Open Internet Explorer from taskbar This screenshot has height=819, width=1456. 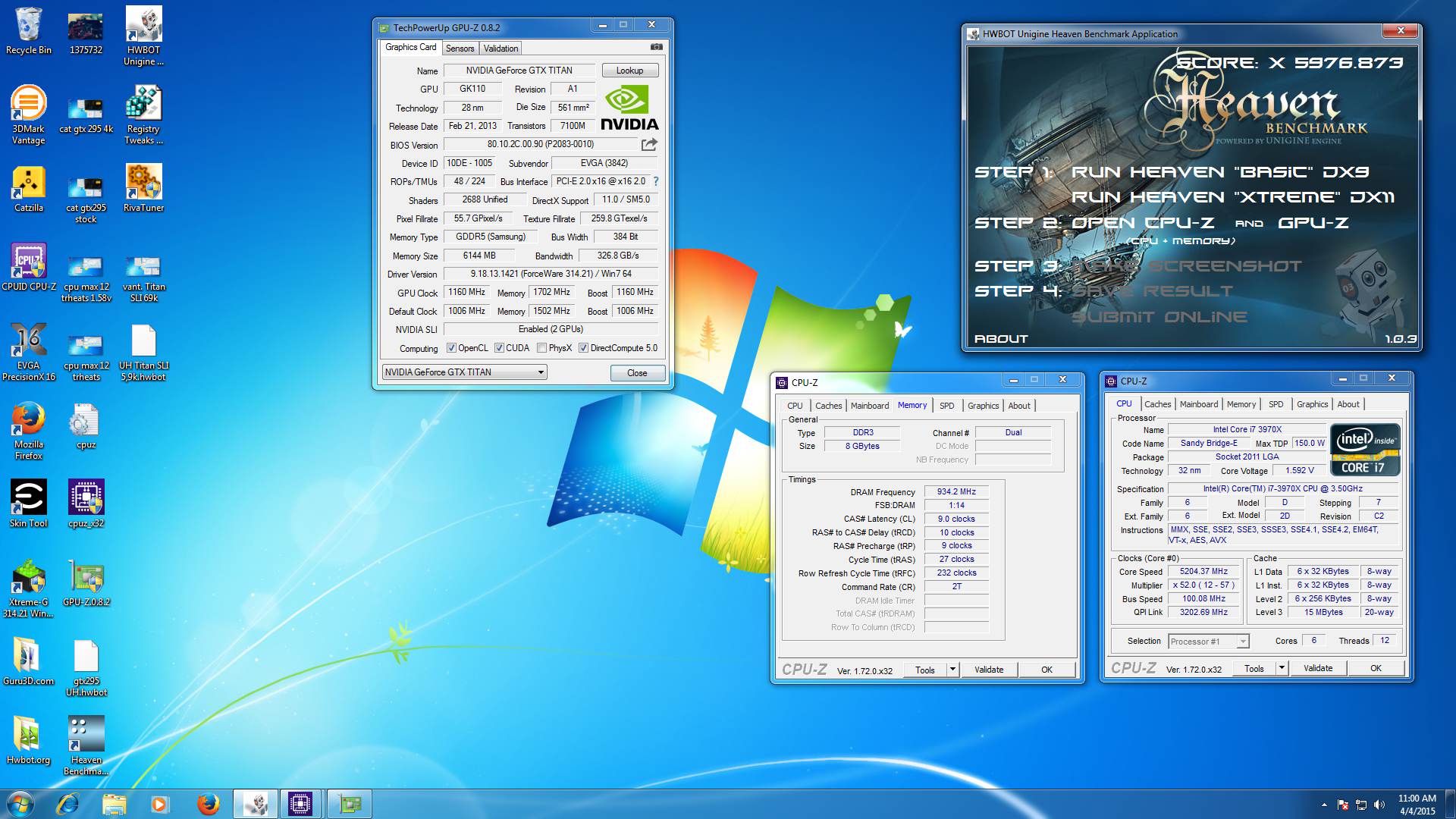(68, 804)
